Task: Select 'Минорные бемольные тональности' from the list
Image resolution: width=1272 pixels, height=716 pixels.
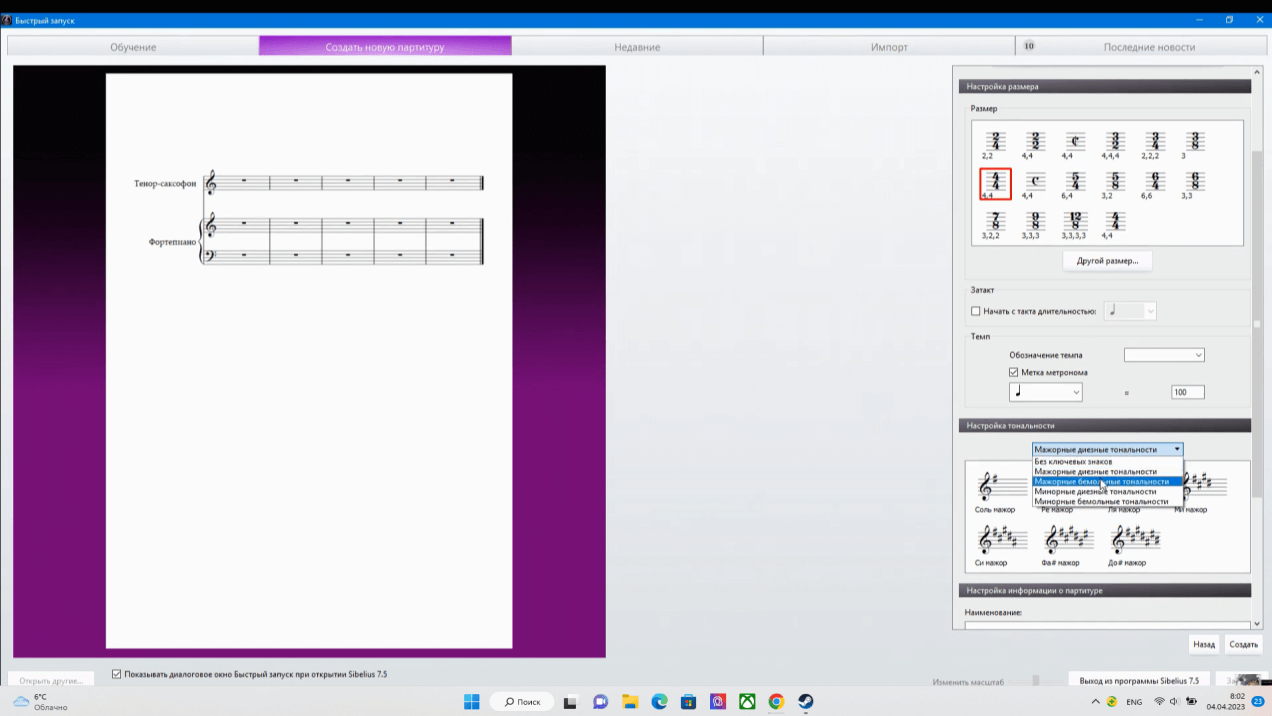Action: pos(1101,501)
